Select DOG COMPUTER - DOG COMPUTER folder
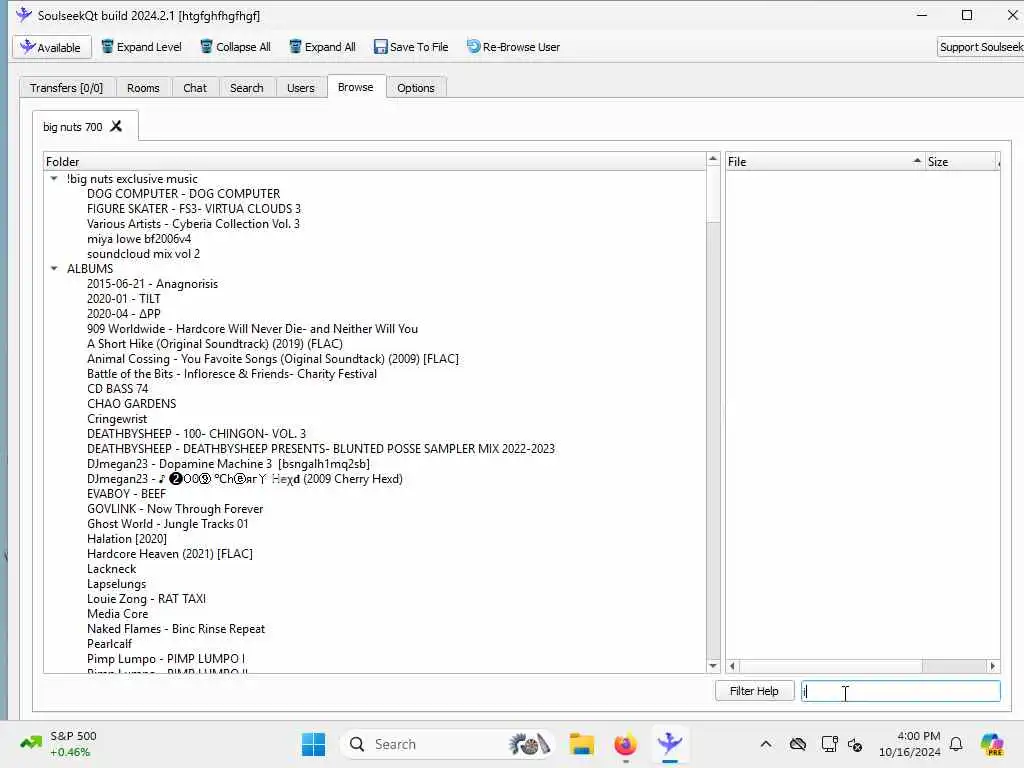Image resolution: width=1024 pixels, height=768 pixels. tap(184, 193)
